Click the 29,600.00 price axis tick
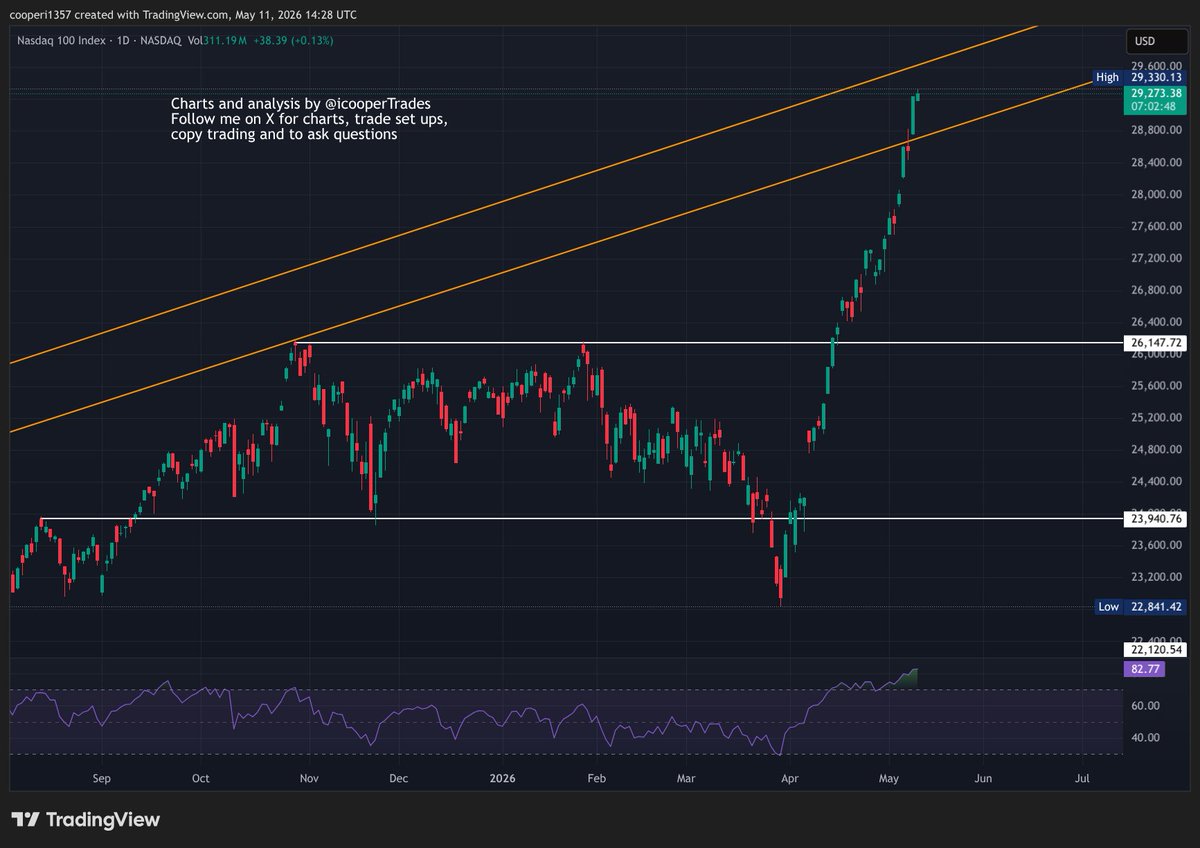 click(x=1158, y=66)
